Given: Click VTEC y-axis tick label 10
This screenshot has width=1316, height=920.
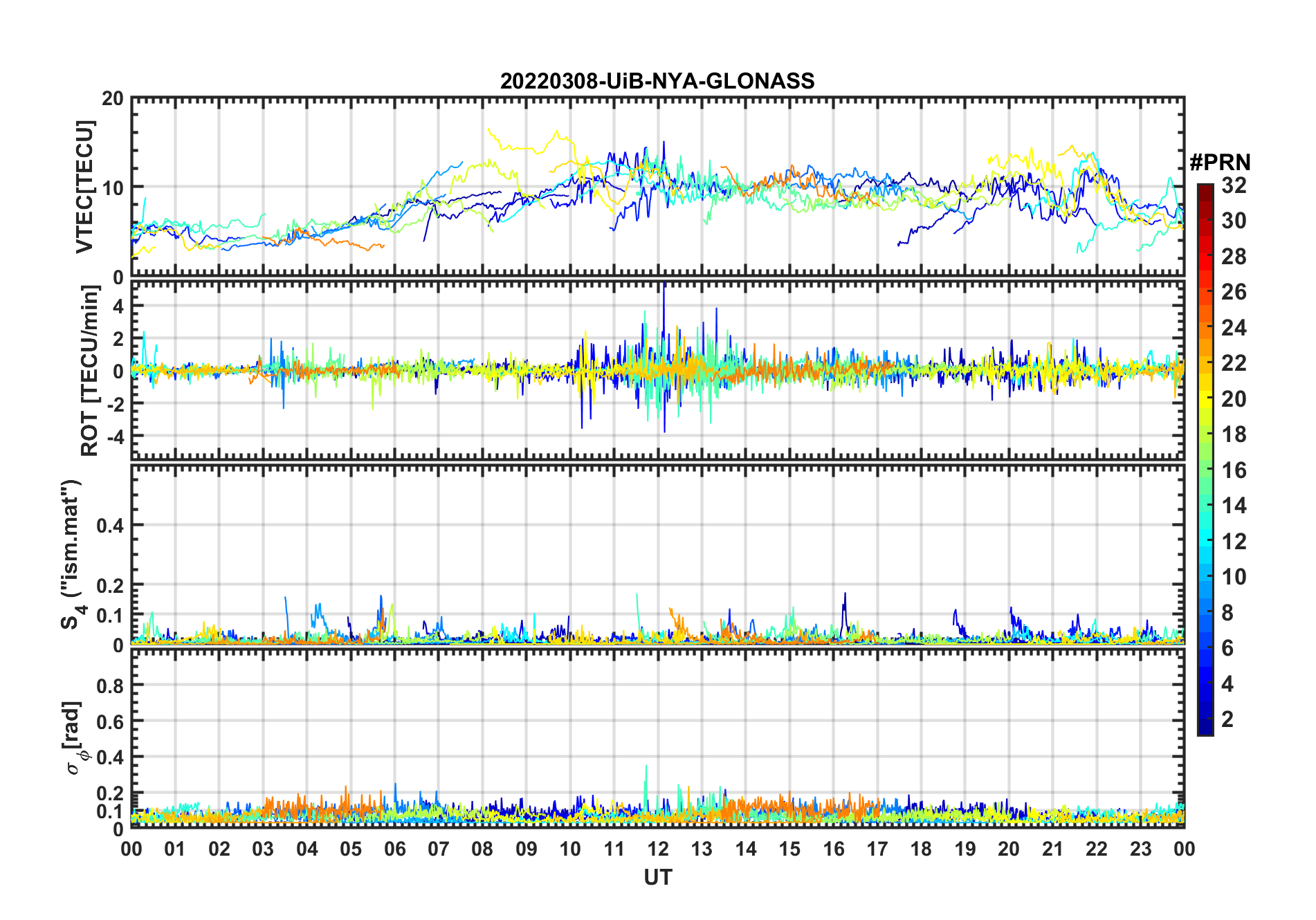Looking at the screenshot, I should point(113,187).
